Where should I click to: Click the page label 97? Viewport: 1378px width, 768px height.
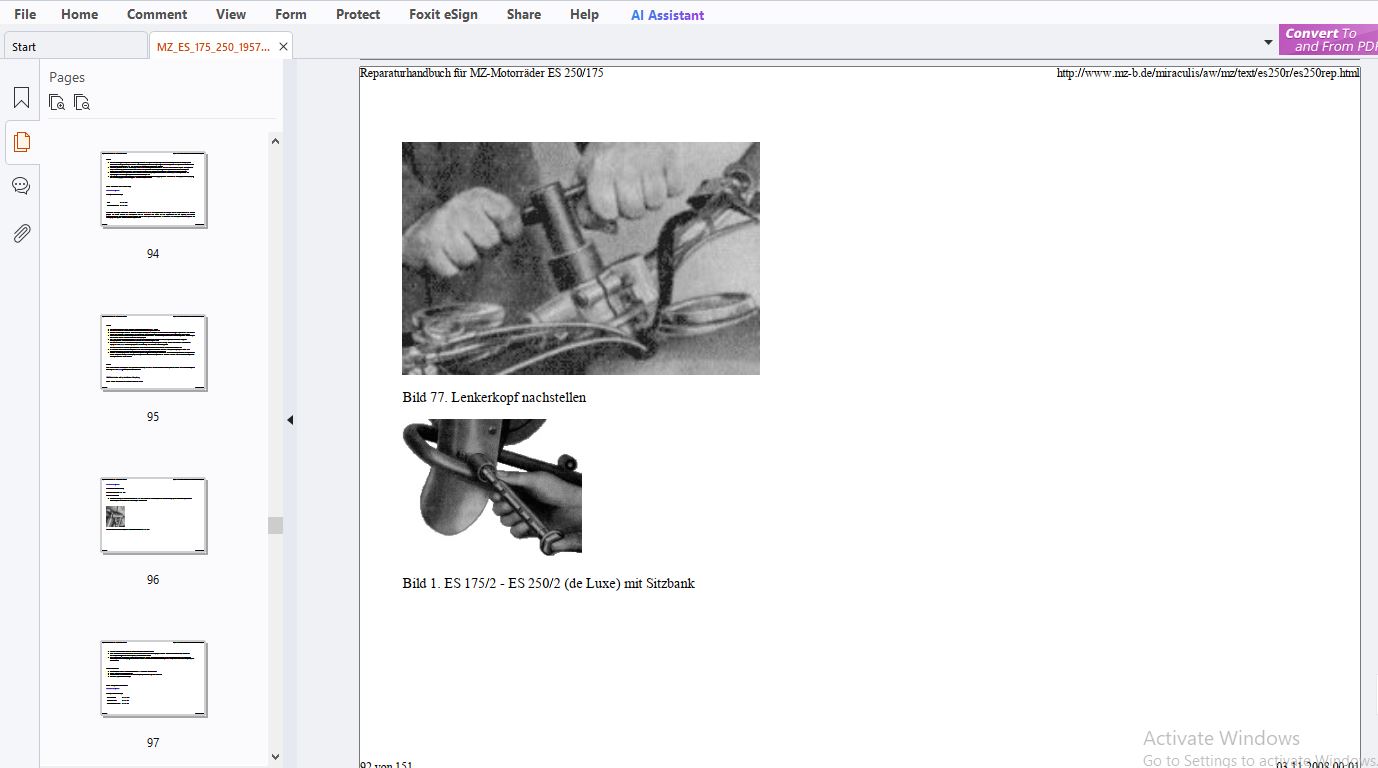click(153, 743)
